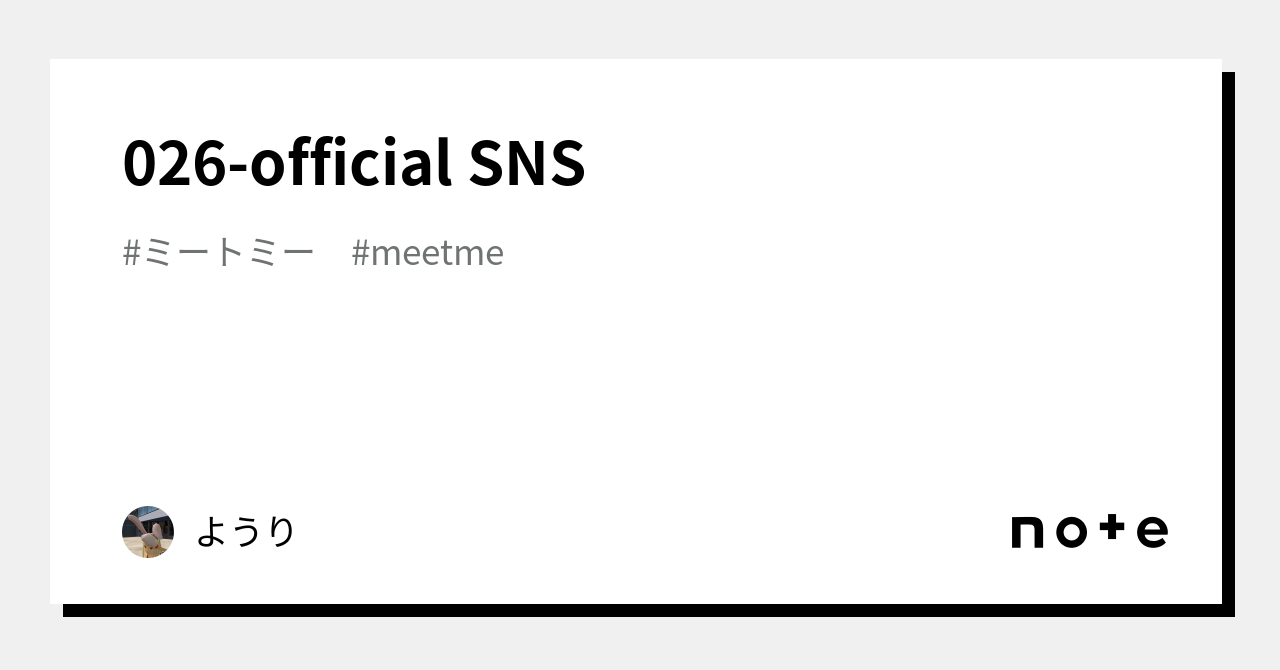This screenshot has height=670, width=1280.
Task: Click the plus-shaped "t" in note logo
Action: [x=1113, y=529]
